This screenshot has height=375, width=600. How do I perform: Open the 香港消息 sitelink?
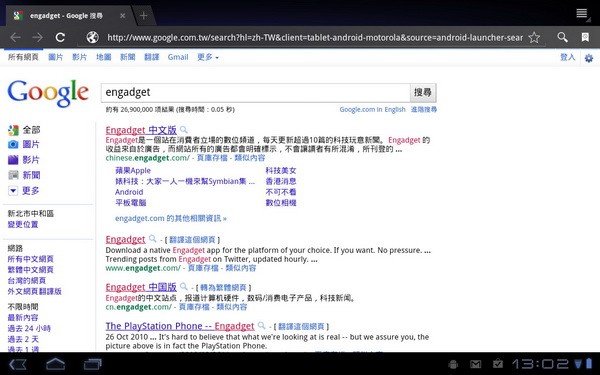(x=281, y=181)
